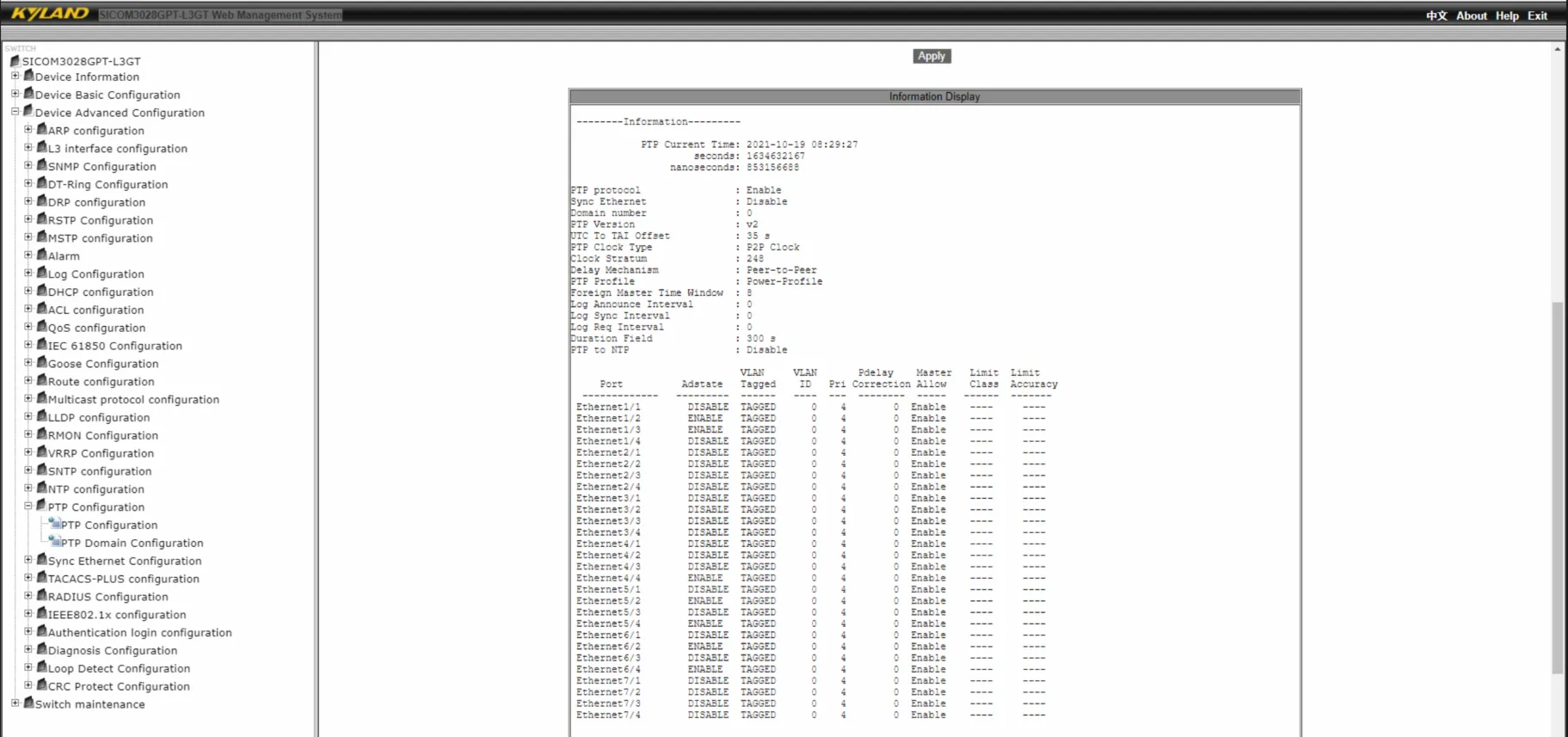Click the Loop Detect Configuration book icon
The width and height of the screenshot is (1568, 737).
point(41,667)
